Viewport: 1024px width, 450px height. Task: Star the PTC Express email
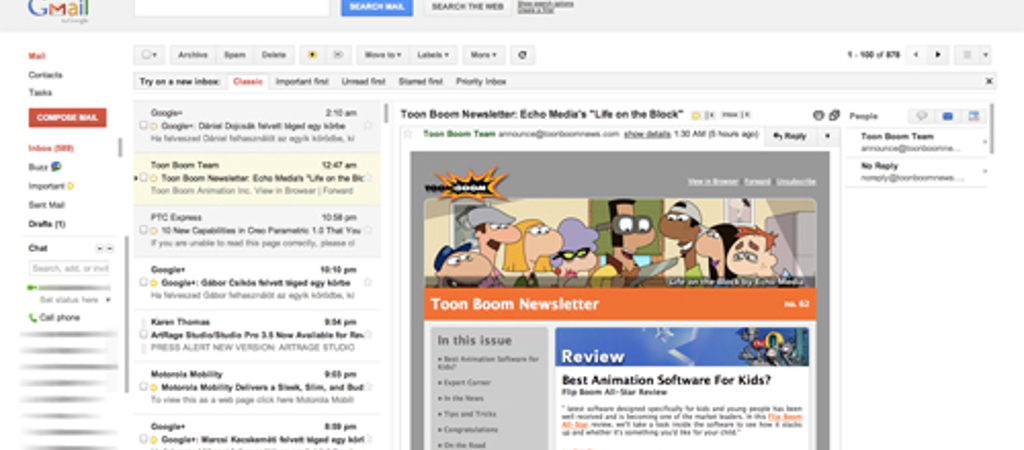pos(368,230)
